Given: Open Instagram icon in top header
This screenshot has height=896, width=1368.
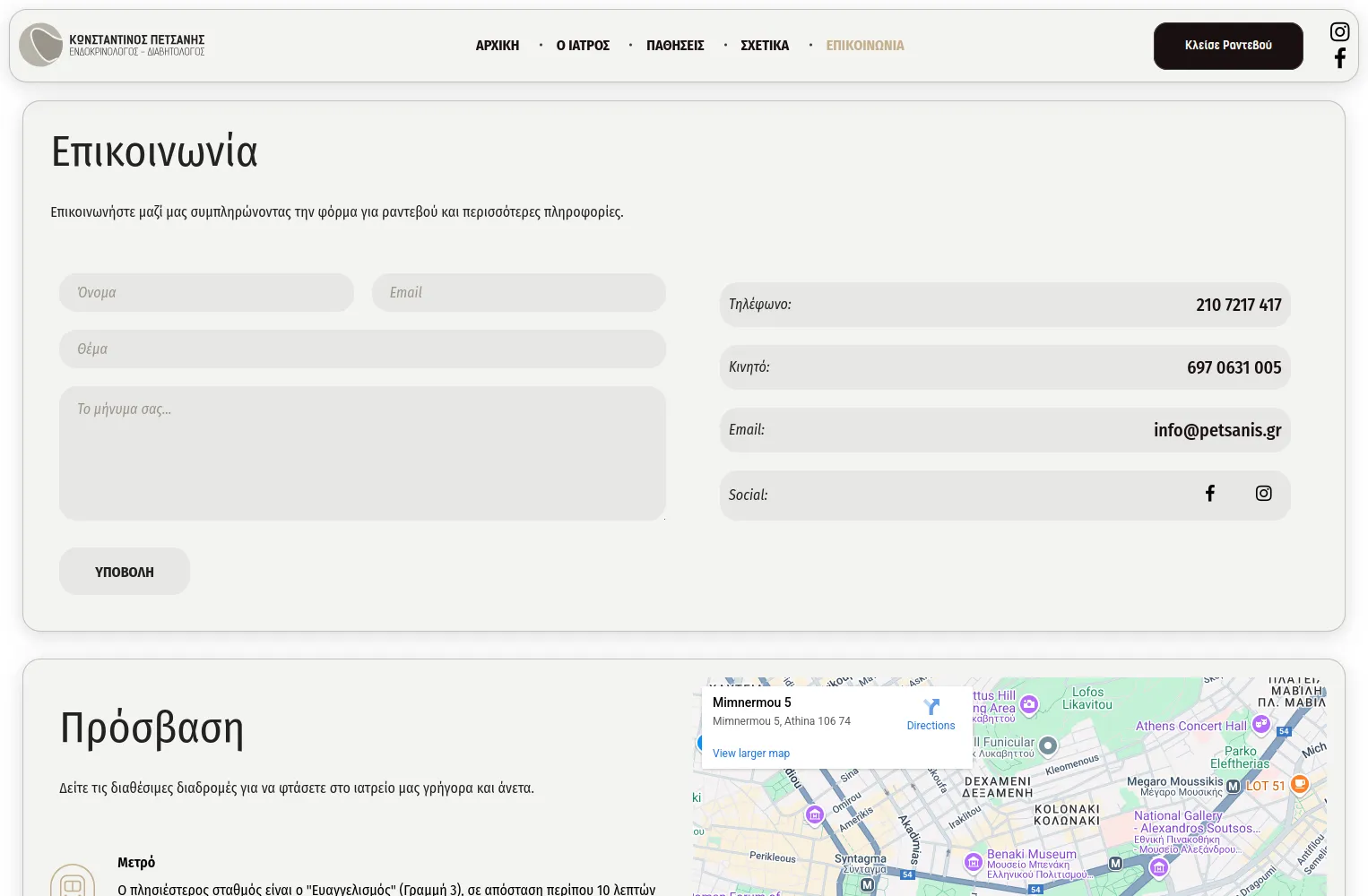Looking at the screenshot, I should pyautogui.click(x=1339, y=32).
